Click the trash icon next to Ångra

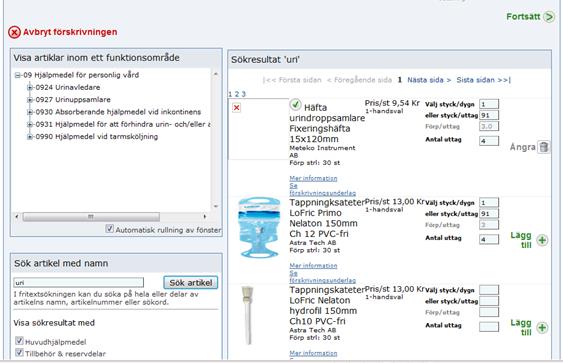click(544, 147)
